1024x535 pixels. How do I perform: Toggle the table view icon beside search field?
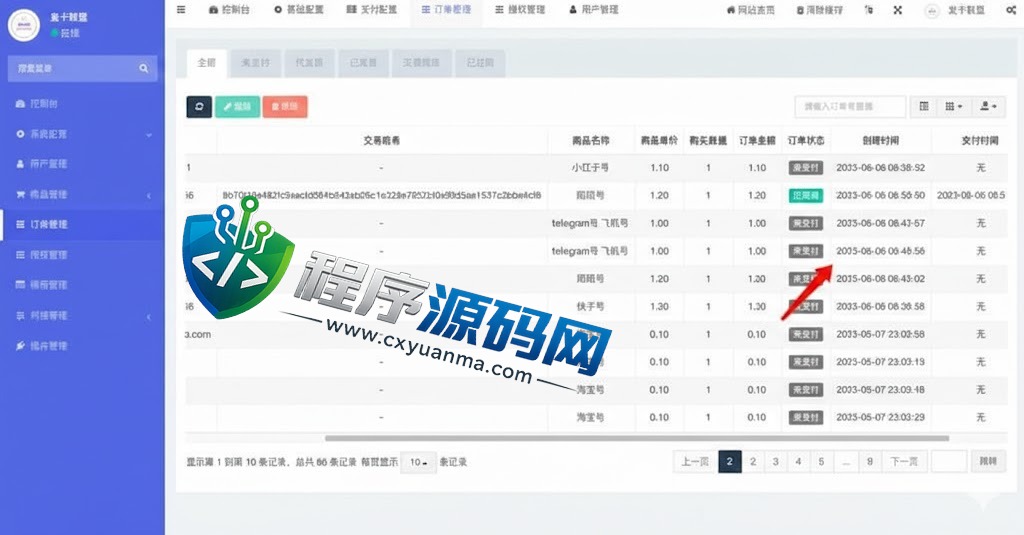click(924, 106)
